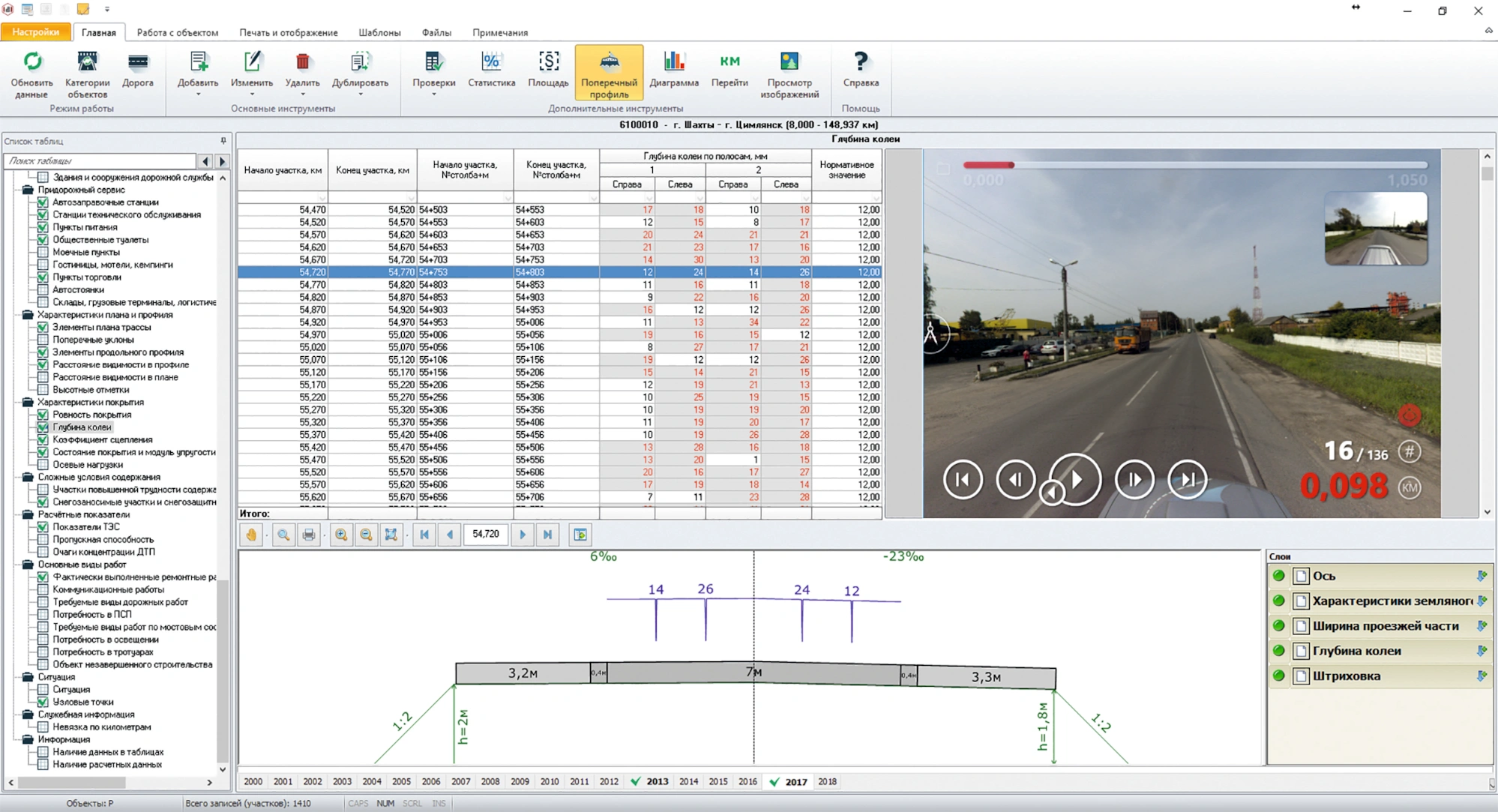
Task: Click the print icon in profile toolbar
Action: [x=308, y=535]
